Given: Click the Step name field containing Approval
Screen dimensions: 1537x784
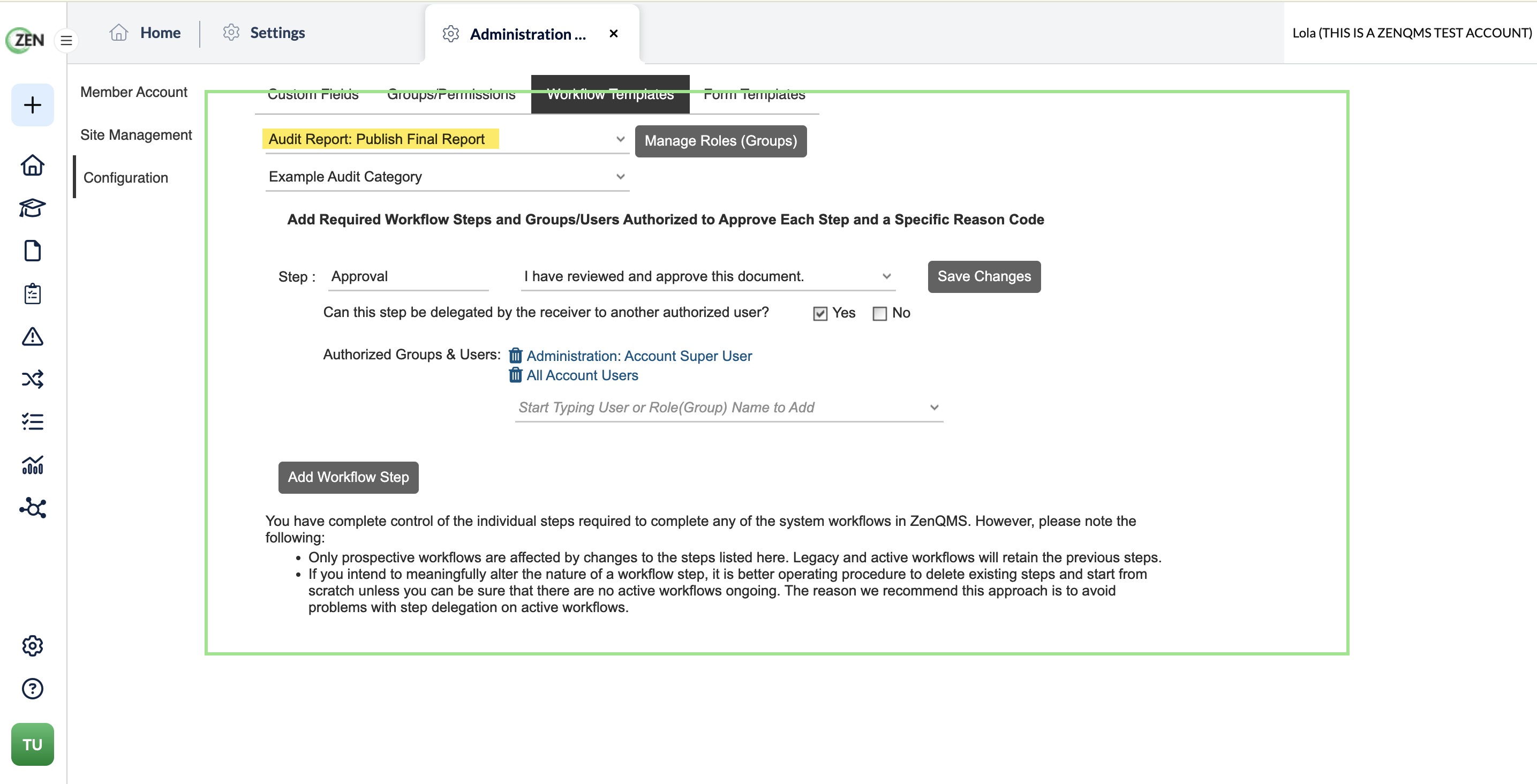Looking at the screenshot, I should [x=408, y=276].
